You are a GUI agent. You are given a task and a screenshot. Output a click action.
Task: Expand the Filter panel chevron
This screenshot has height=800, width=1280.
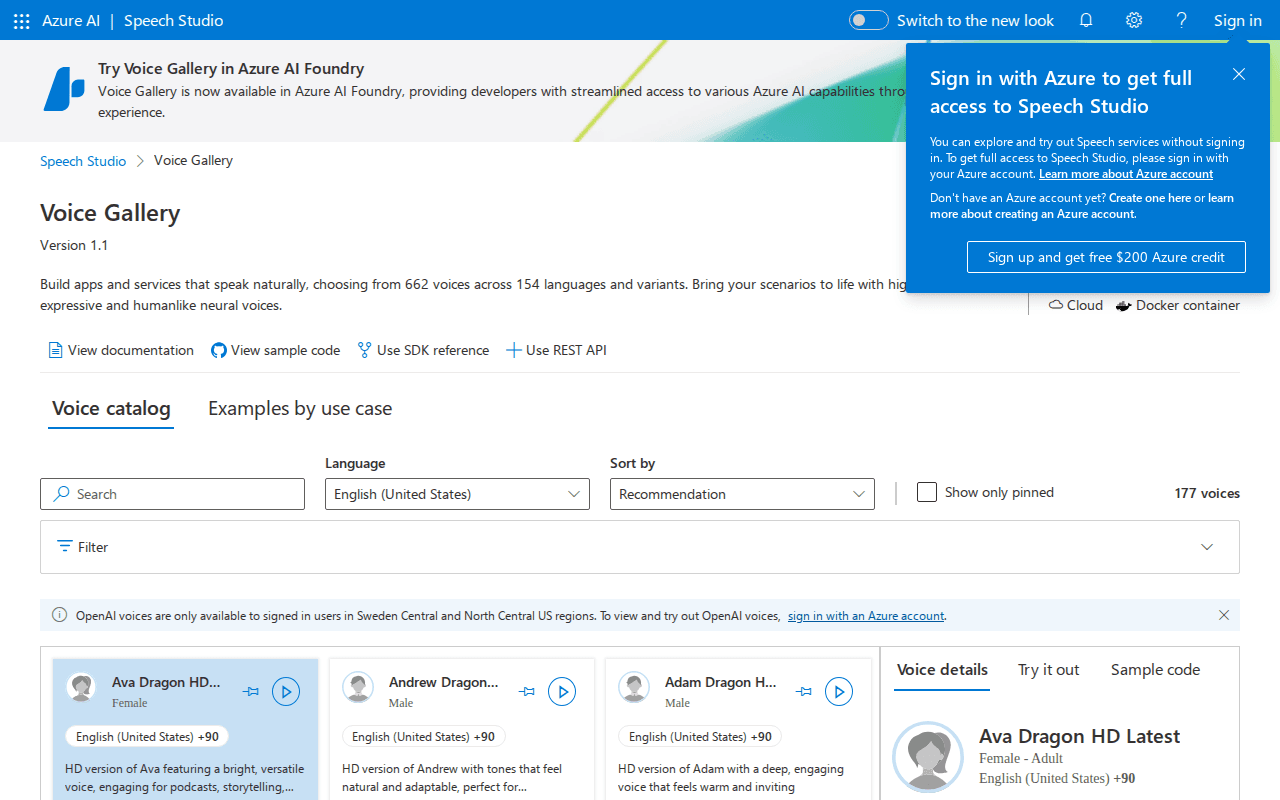tap(1207, 547)
